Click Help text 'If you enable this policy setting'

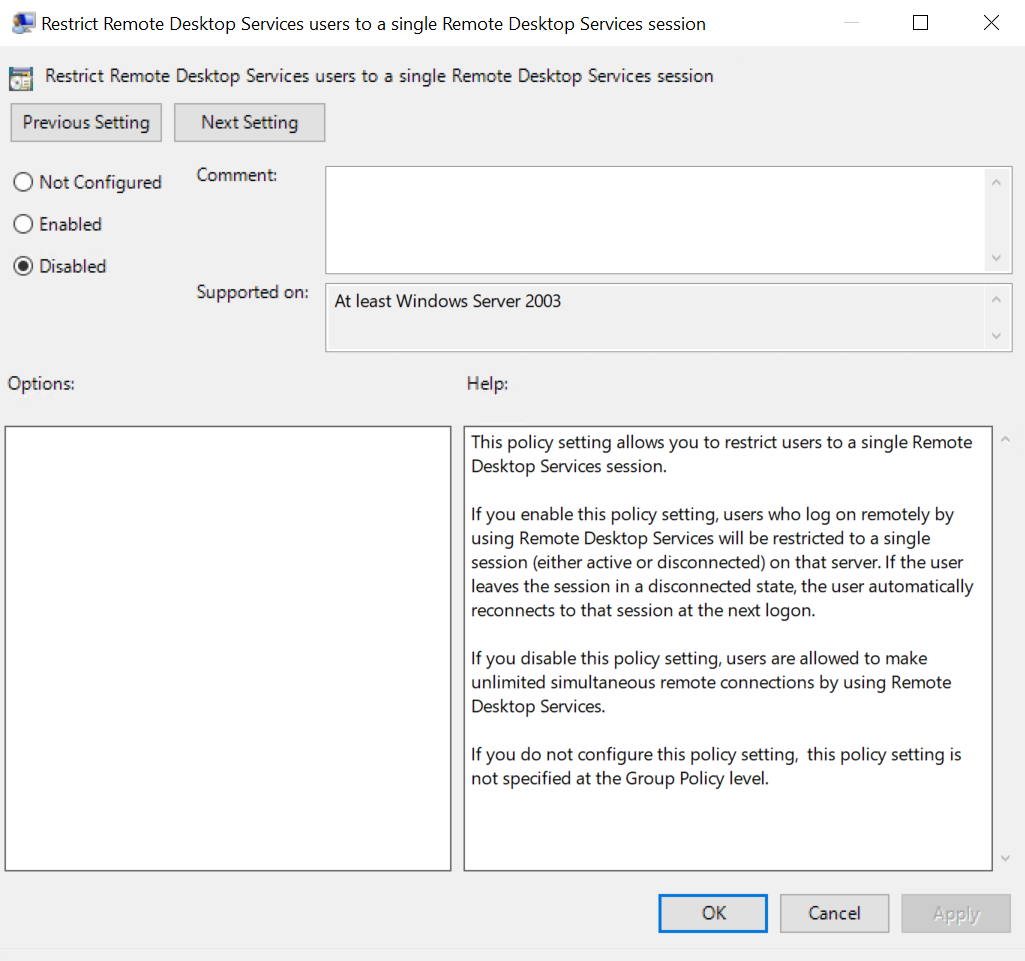click(594, 514)
